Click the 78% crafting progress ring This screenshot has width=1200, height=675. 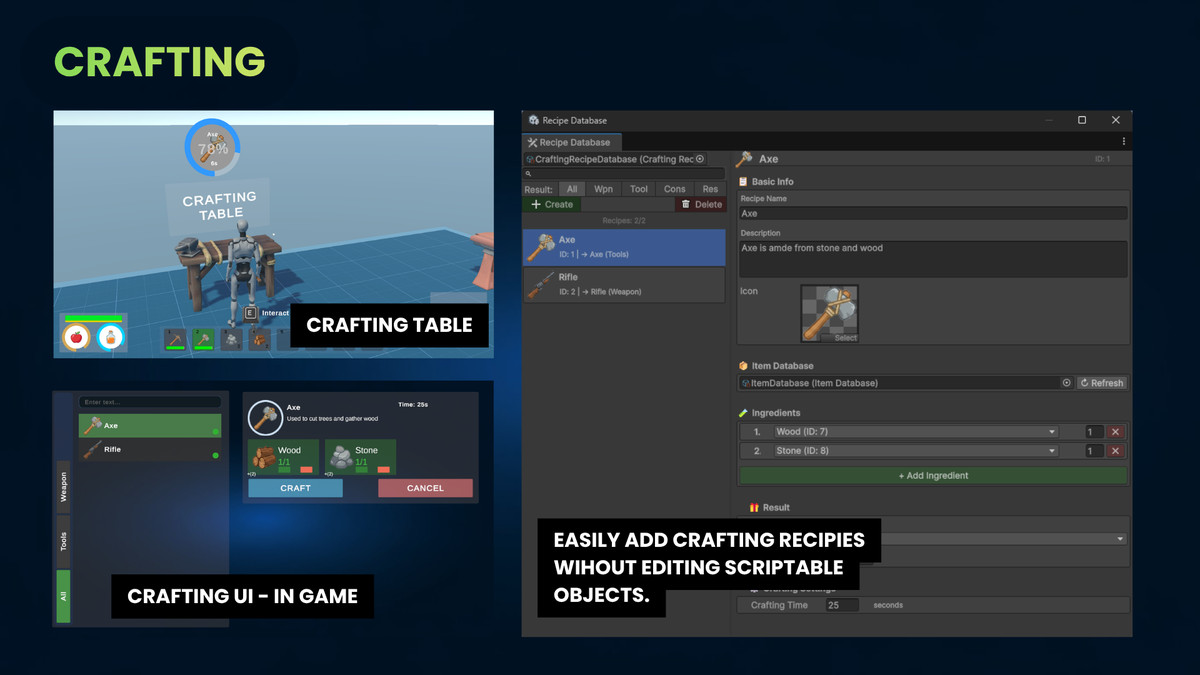212,148
